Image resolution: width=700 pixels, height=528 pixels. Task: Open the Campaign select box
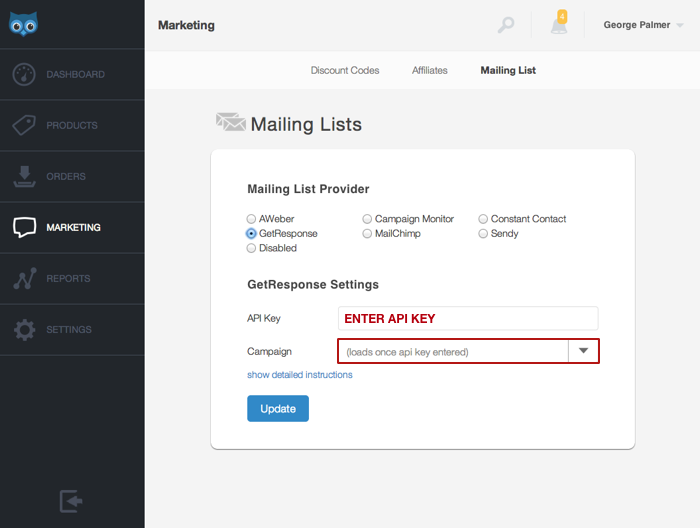pos(468,351)
